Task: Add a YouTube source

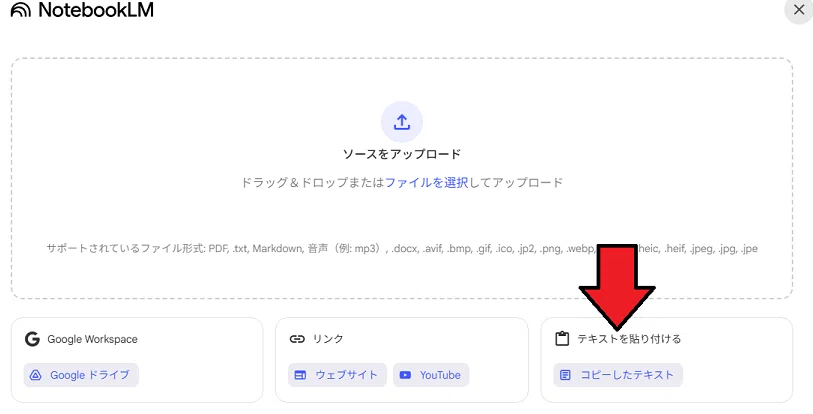Action: [431, 375]
